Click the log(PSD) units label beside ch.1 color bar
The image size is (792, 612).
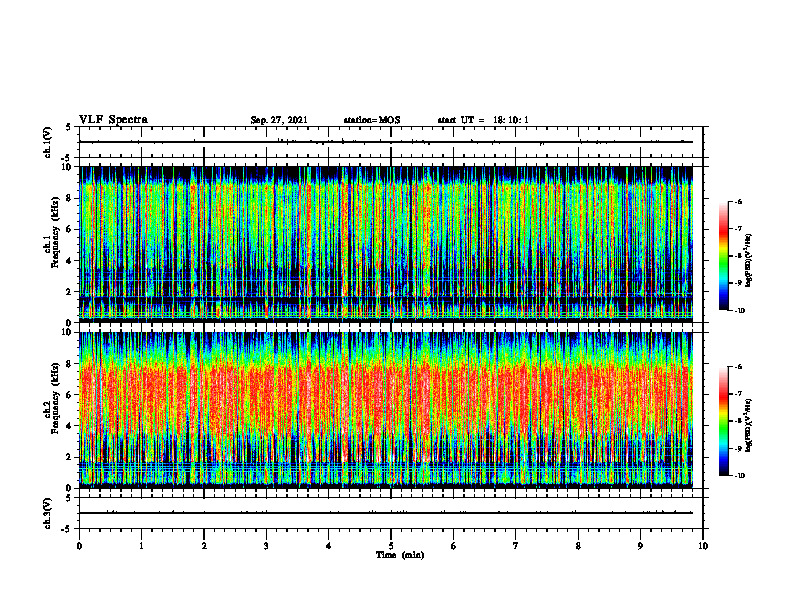pos(749,260)
